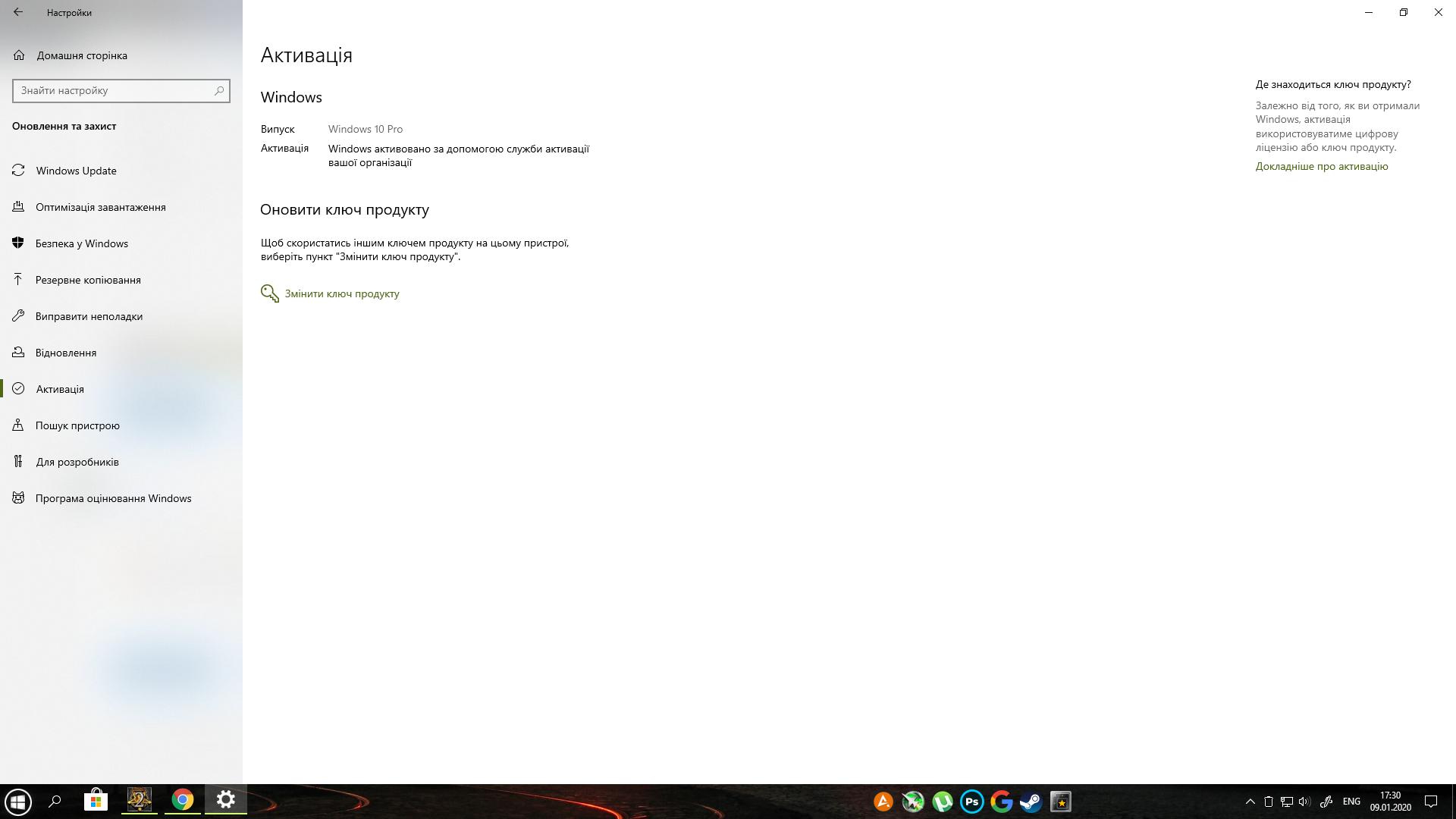Click the Microsoft Store icon in taskbar

tap(97, 801)
